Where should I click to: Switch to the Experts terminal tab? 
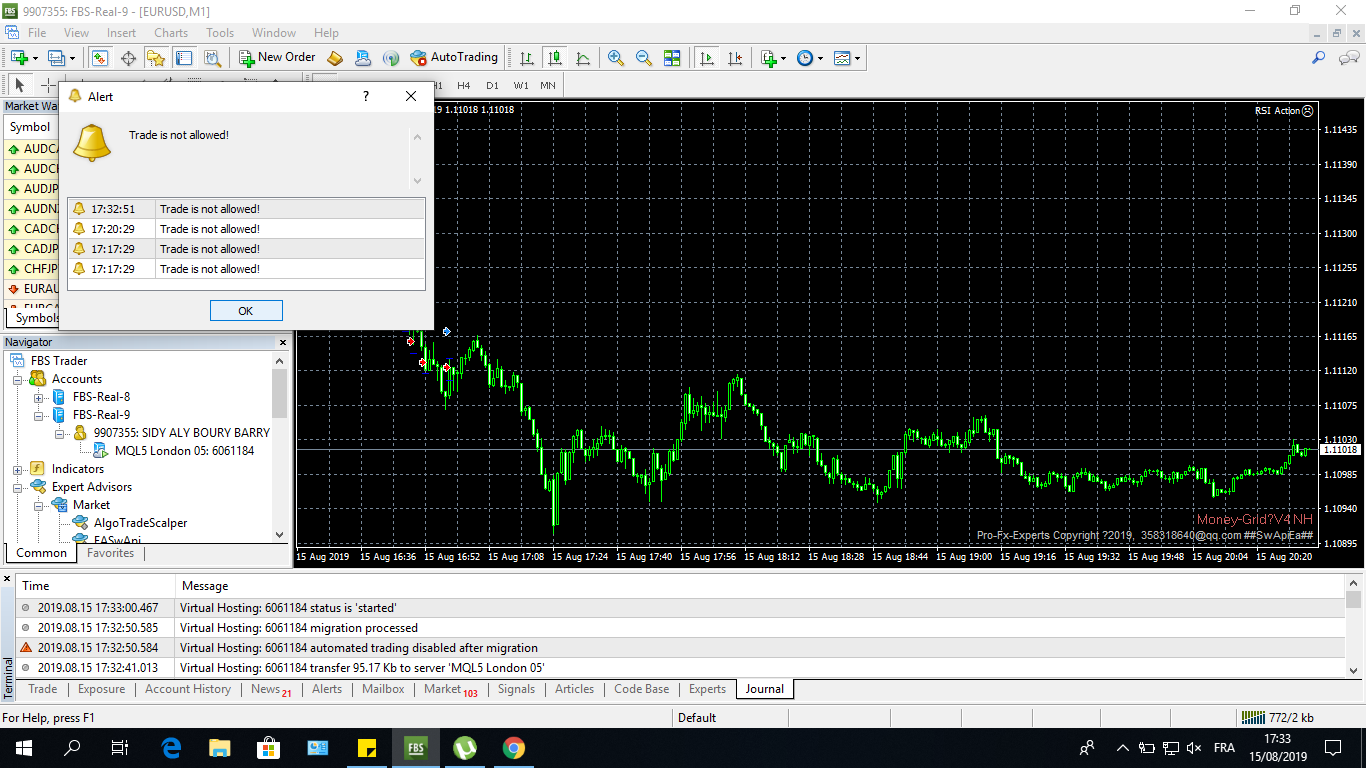coord(707,689)
